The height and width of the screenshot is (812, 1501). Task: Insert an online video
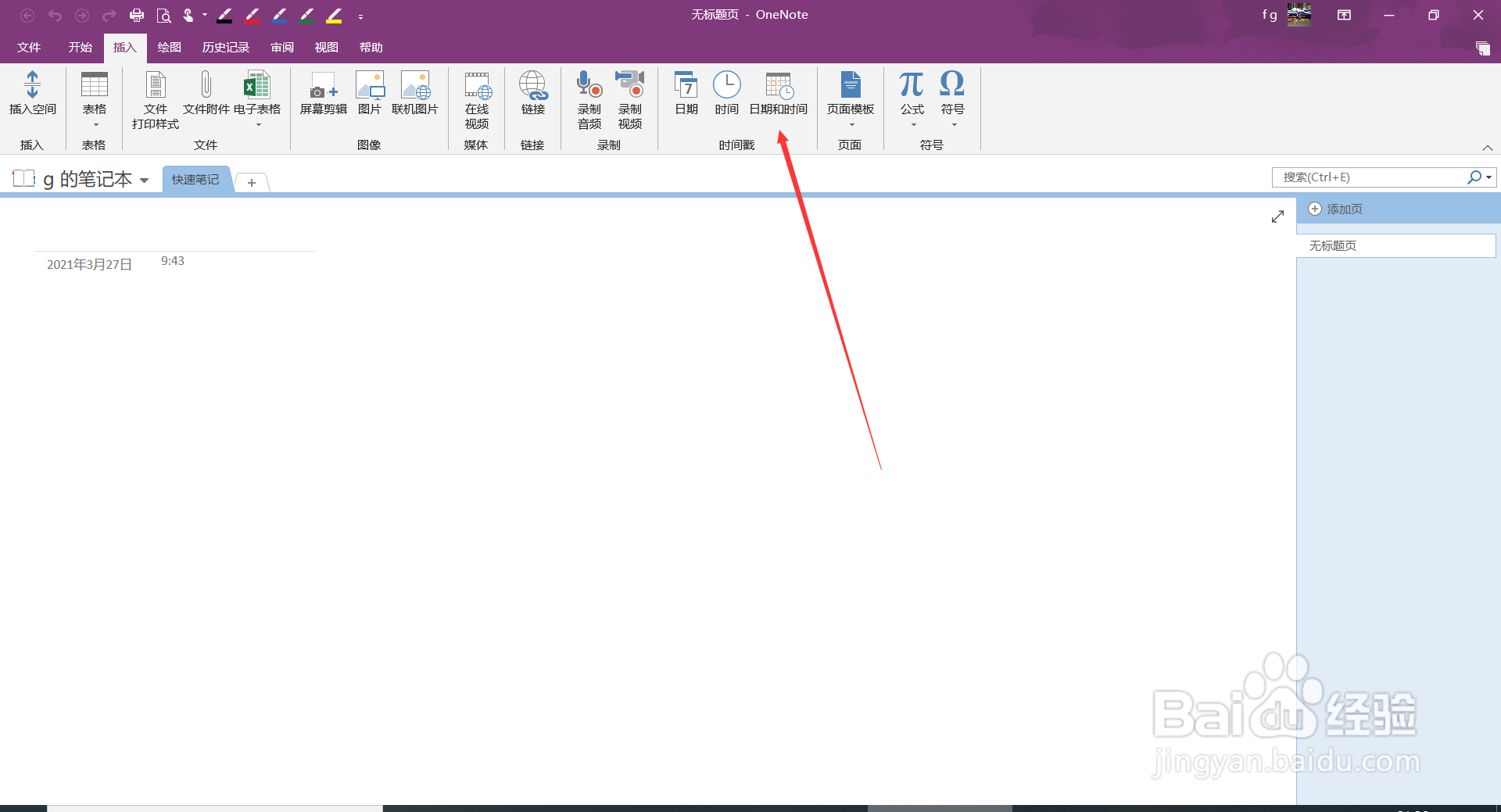point(477,100)
